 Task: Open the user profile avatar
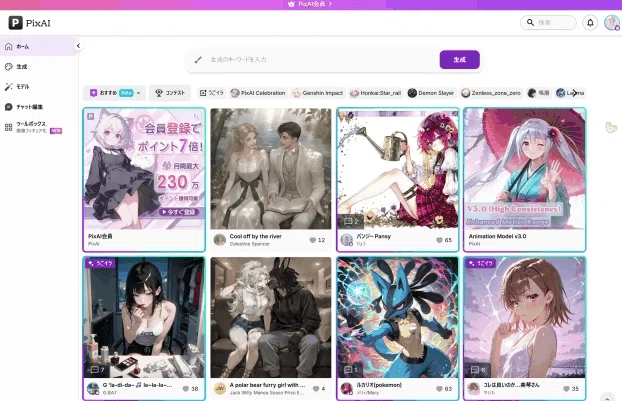(611, 23)
